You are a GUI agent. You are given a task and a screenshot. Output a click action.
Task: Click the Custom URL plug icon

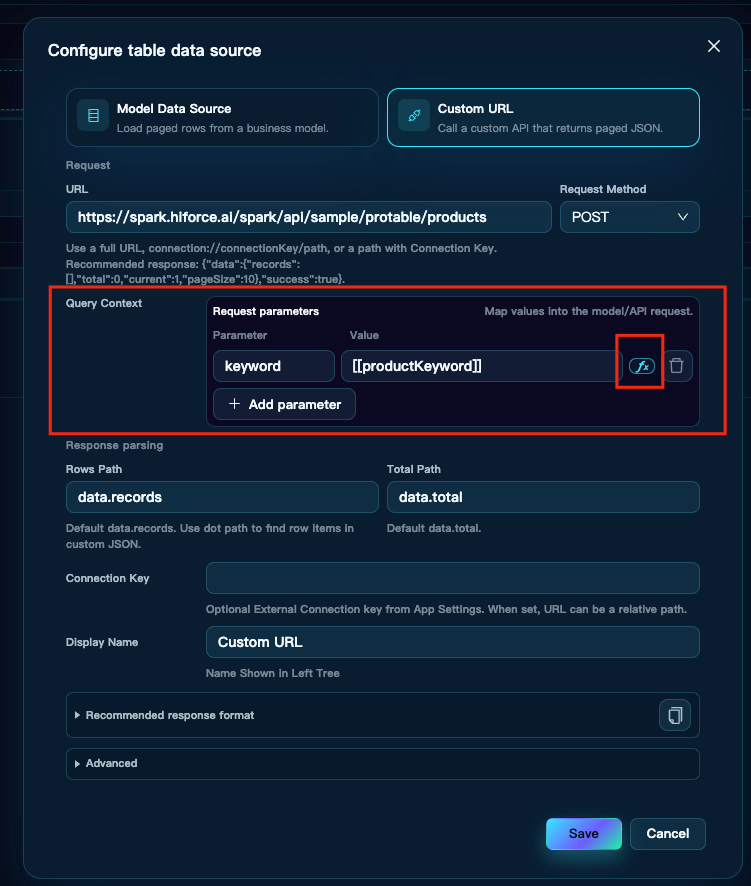[414, 115]
